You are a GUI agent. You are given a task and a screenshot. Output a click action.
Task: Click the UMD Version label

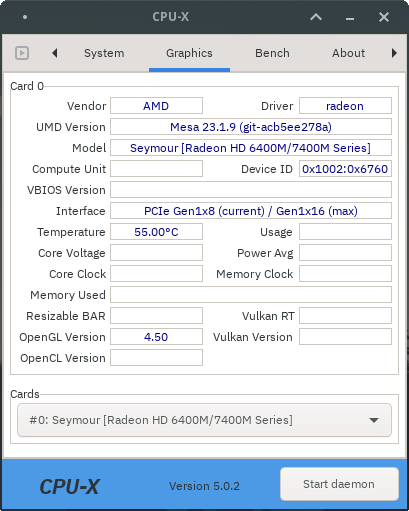point(71,127)
